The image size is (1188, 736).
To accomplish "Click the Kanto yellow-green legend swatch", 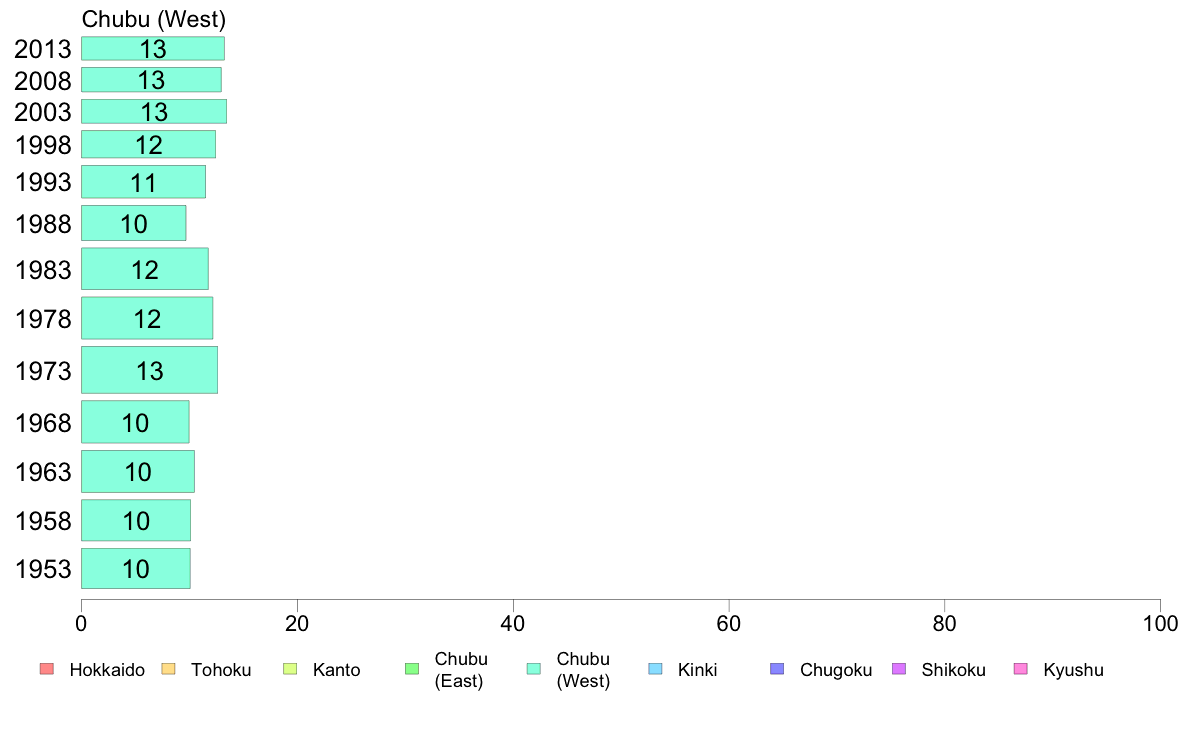I will tap(290, 669).
